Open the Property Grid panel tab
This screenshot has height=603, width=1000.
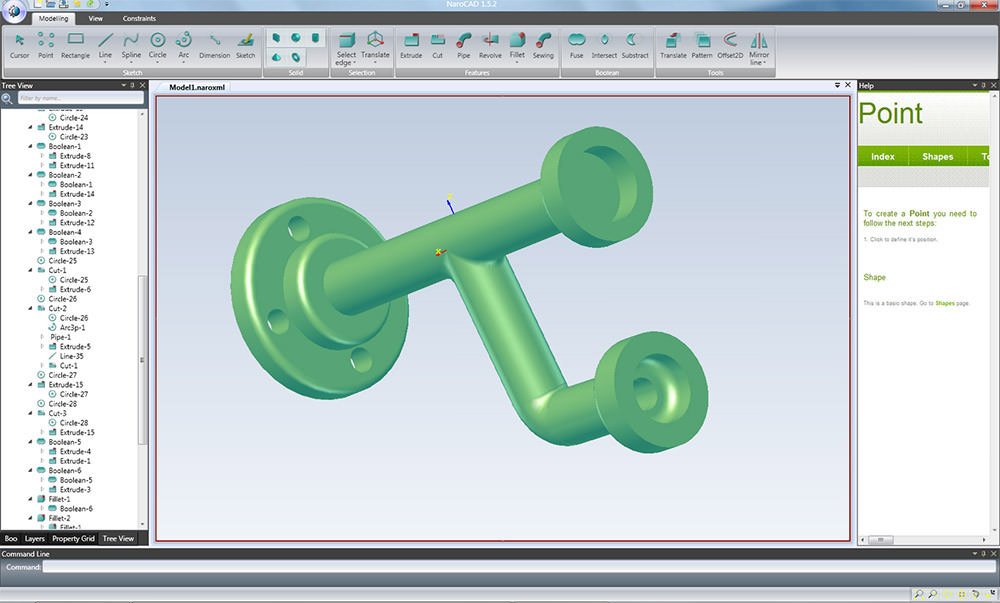point(73,538)
